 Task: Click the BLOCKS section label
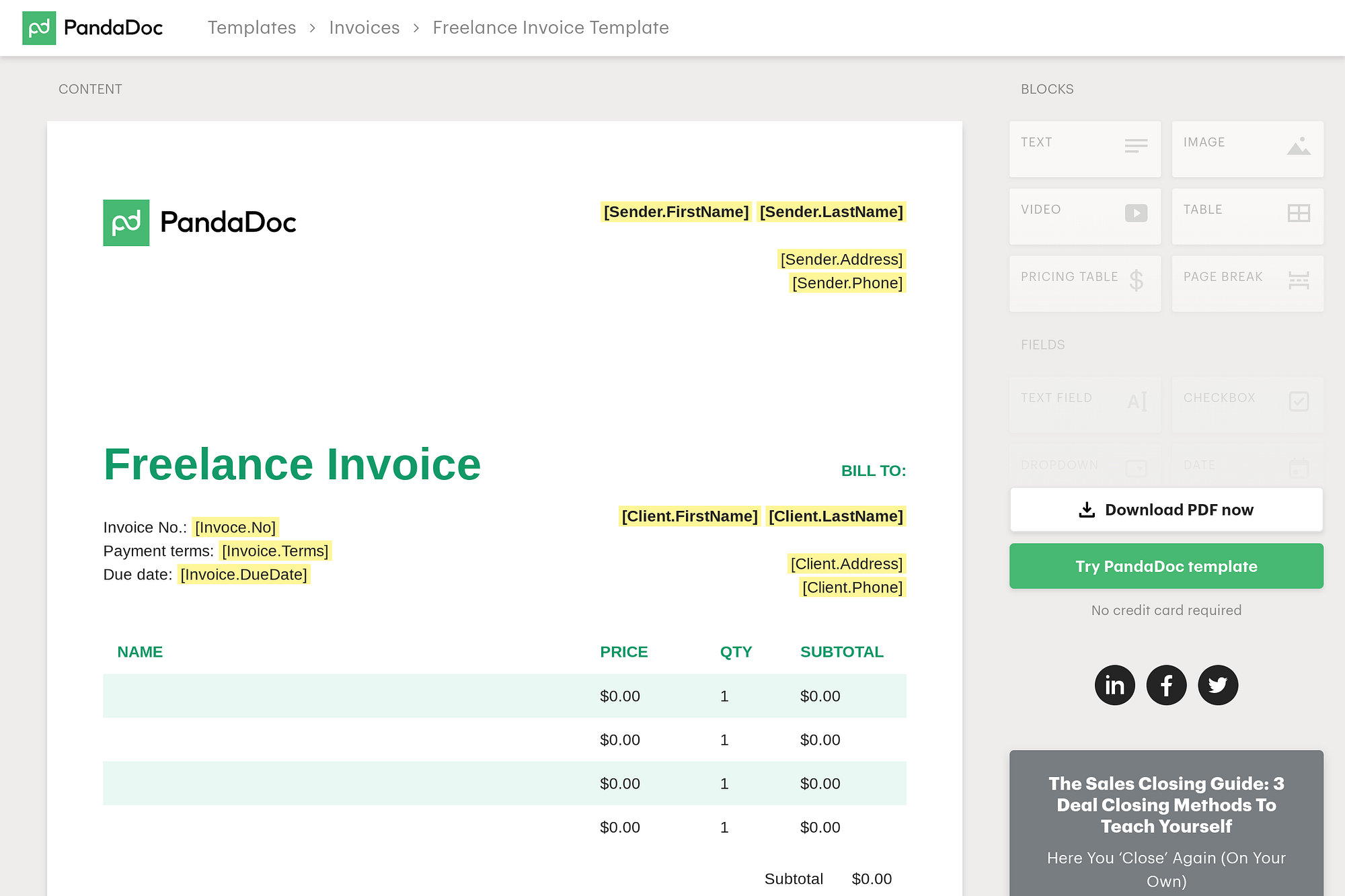(1047, 89)
